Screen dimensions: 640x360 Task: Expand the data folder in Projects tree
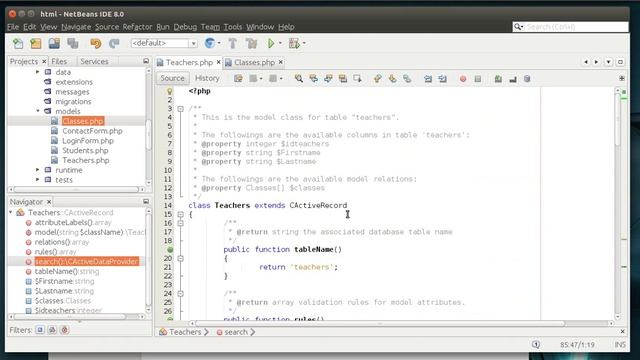coord(38,72)
